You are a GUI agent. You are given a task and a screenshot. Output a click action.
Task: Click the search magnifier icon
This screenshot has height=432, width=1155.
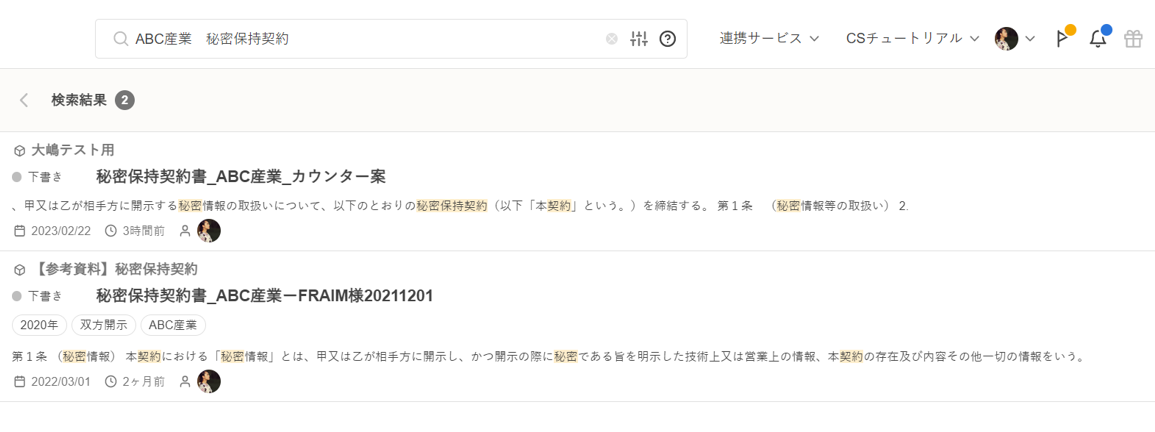pyautogui.click(x=121, y=39)
